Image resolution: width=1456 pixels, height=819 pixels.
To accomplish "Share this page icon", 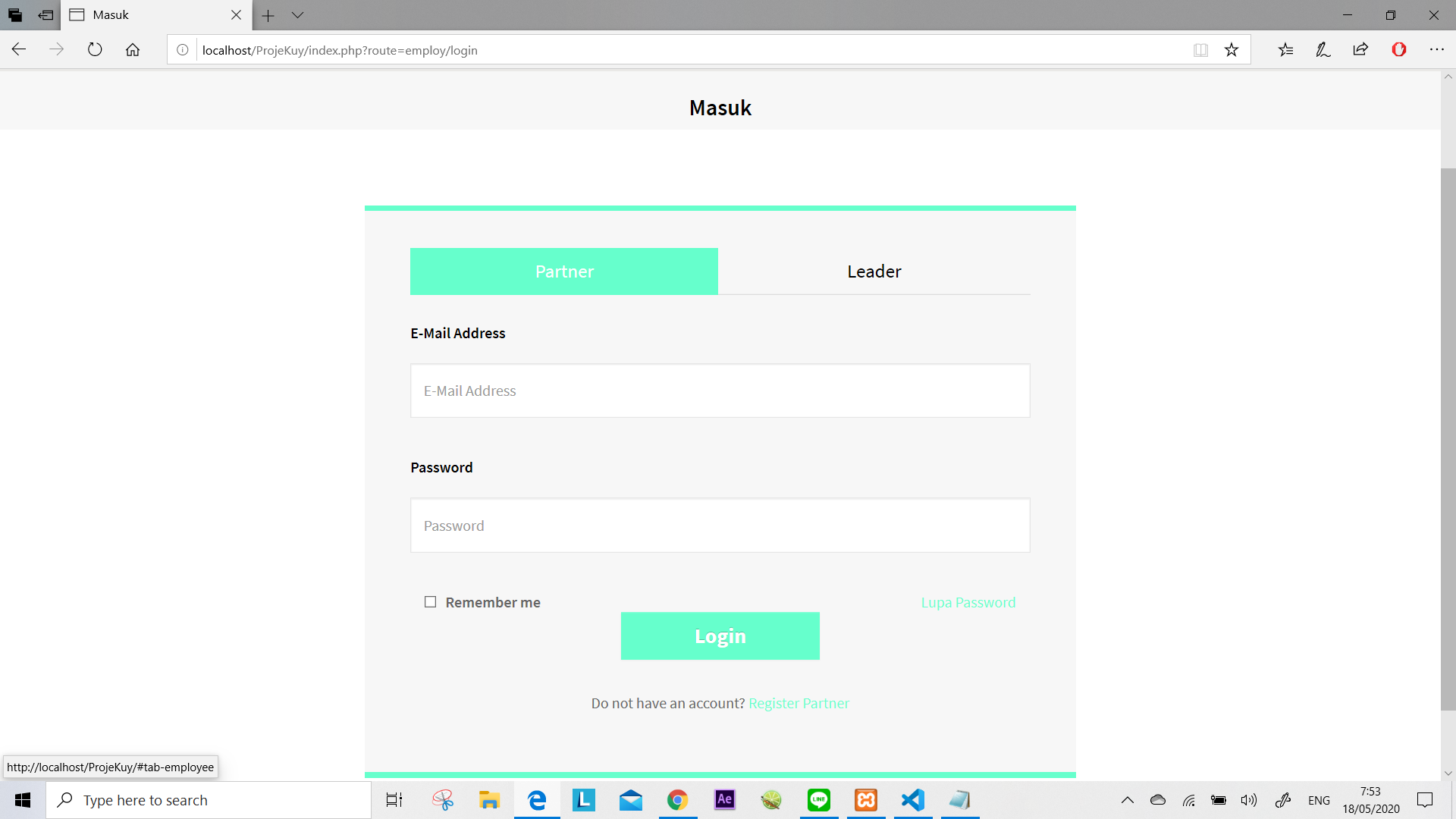I will [x=1360, y=50].
